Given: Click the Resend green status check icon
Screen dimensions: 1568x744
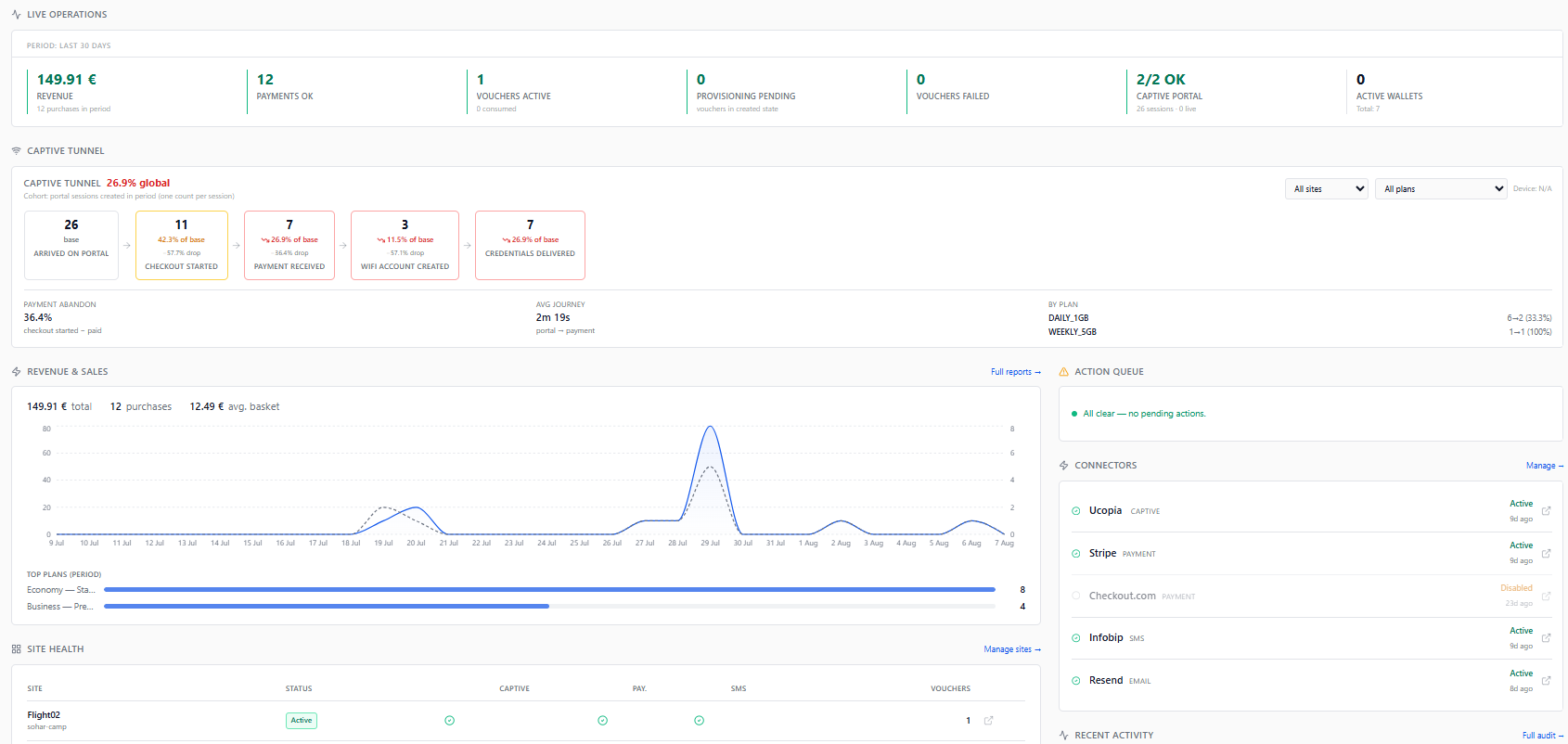Looking at the screenshot, I should (1076, 681).
